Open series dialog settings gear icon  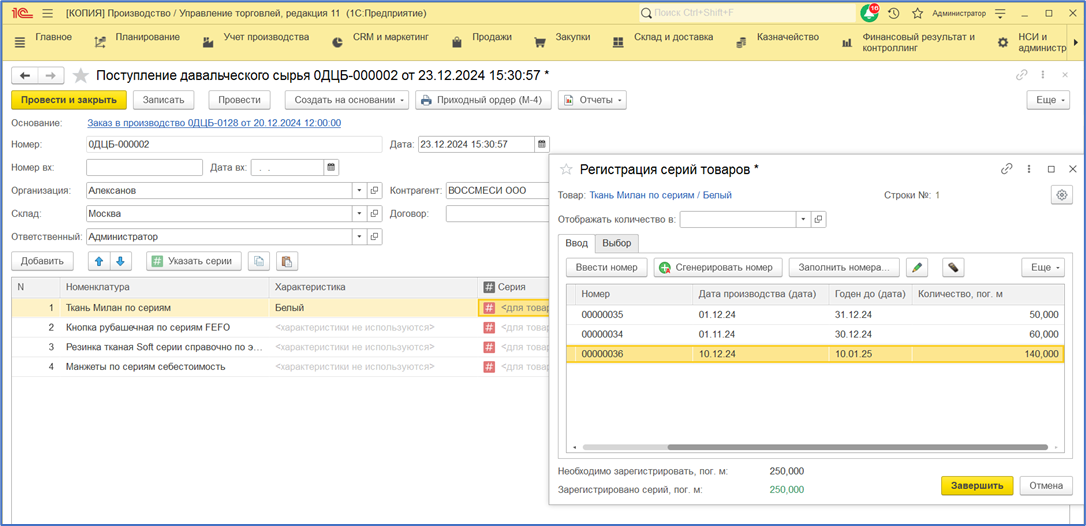(1062, 196)
